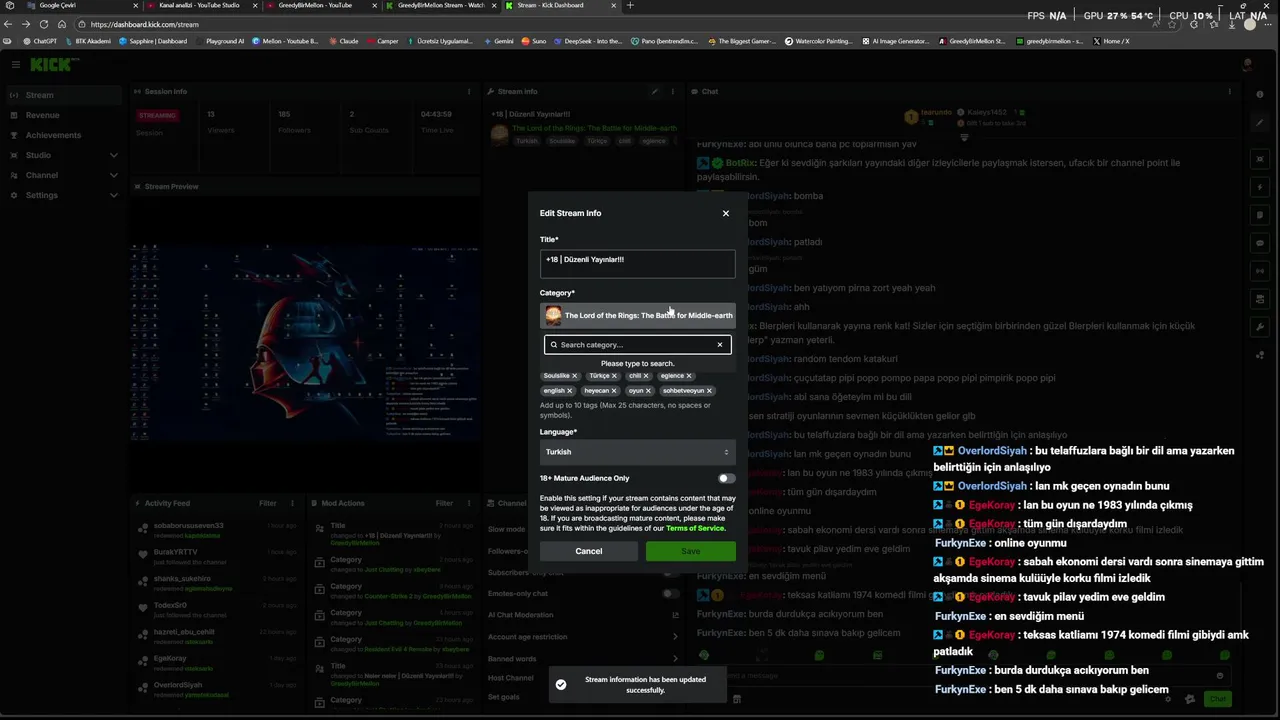Open Banned words settings
Viewport: 1280px width, 720px height.
coord(584,659)
